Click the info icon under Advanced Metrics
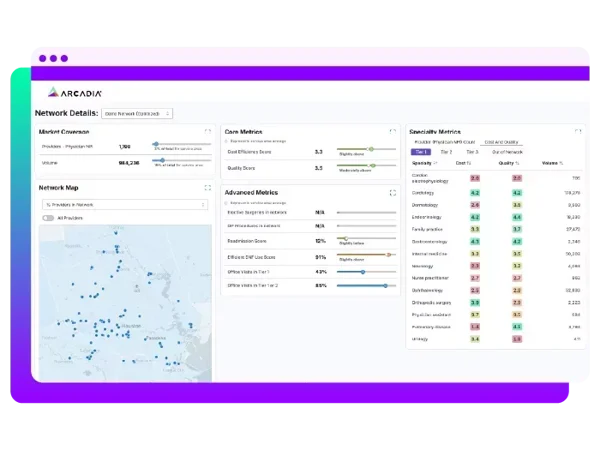 coord(226,203)
